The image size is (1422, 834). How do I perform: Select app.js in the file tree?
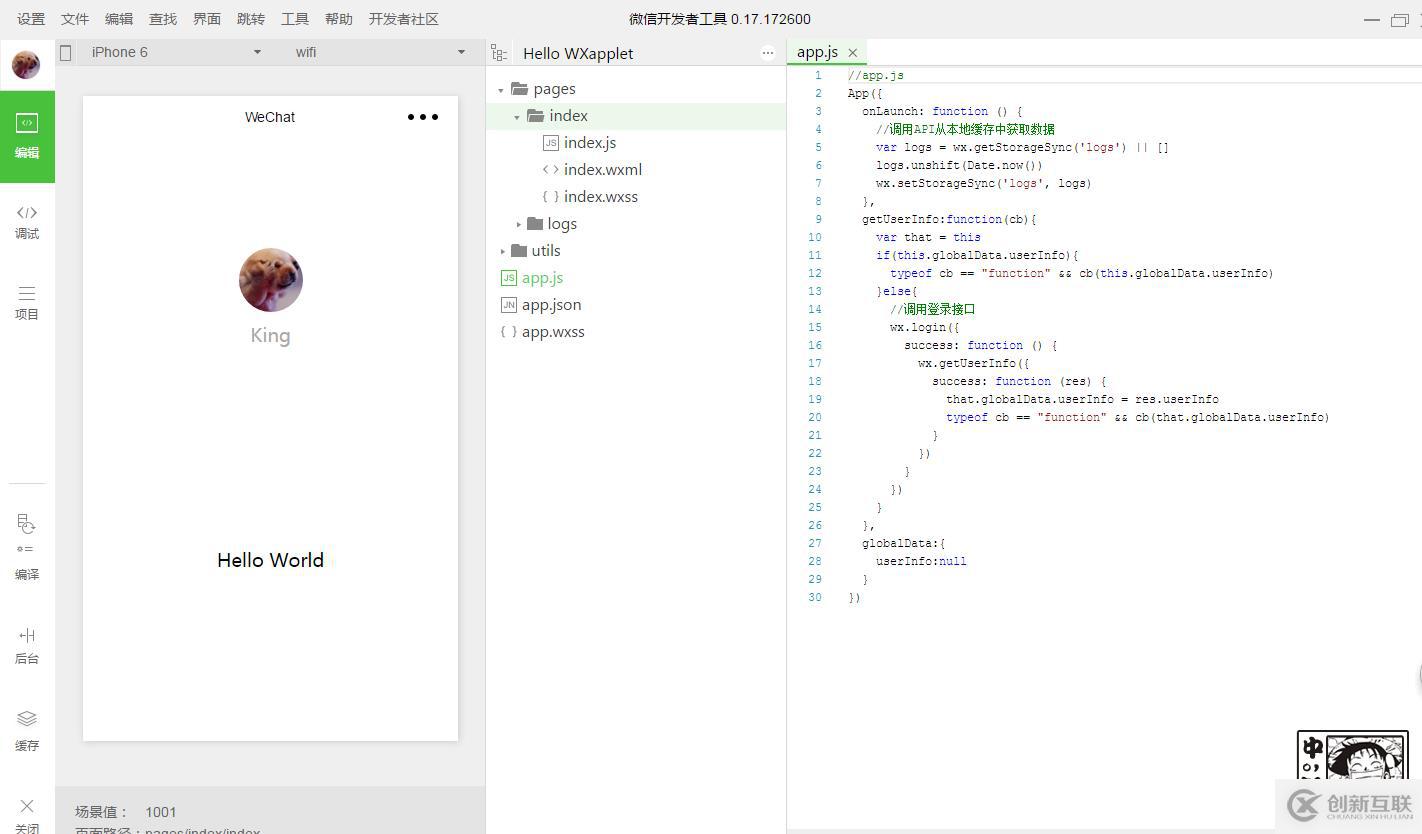pos(542,278)
